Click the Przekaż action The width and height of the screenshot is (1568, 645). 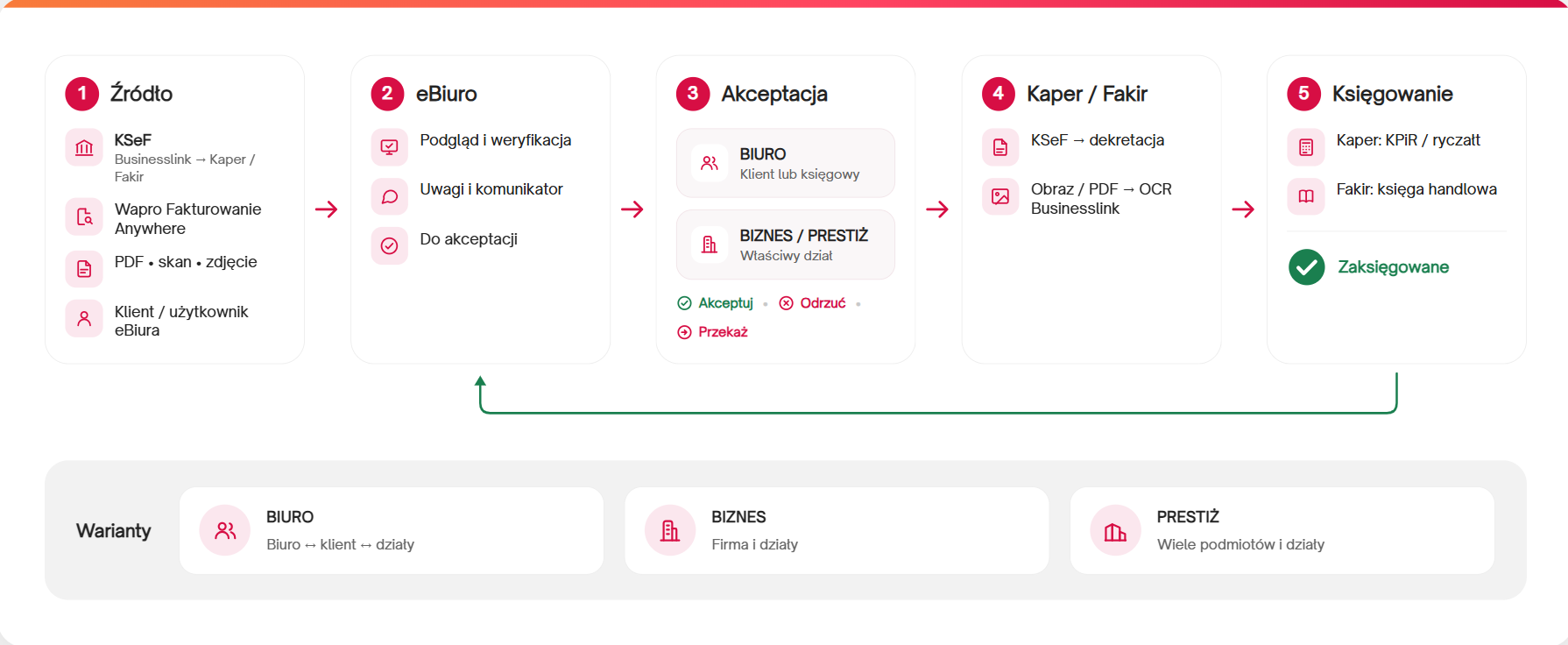(713, 332)
